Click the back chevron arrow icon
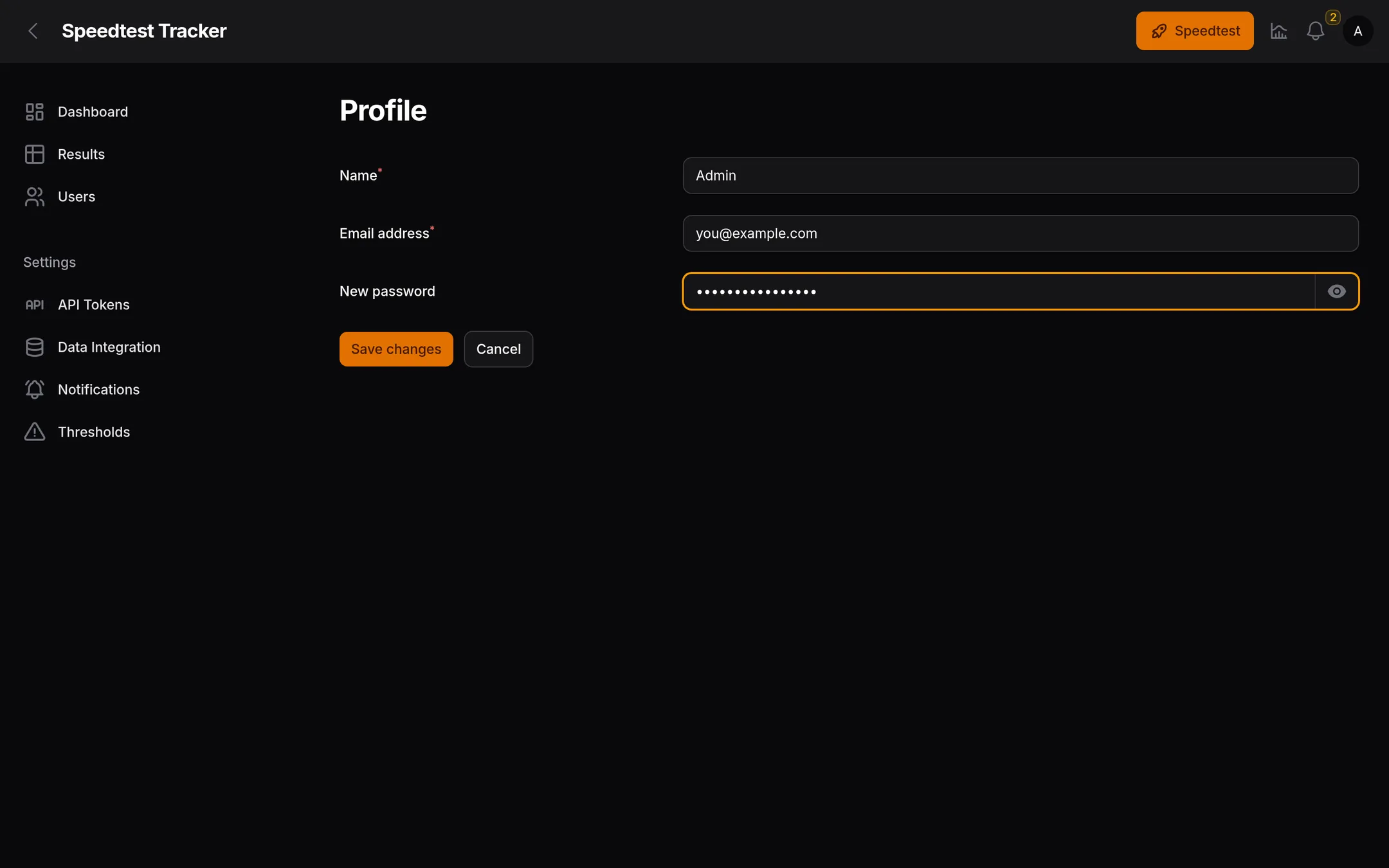This screenshot has width=1389, height=868. (33, 31)
